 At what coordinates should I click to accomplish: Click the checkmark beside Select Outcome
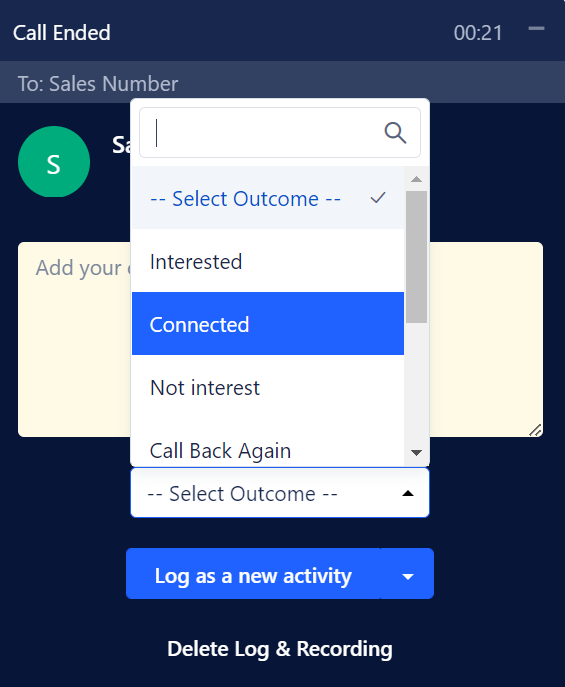(378, 198)
